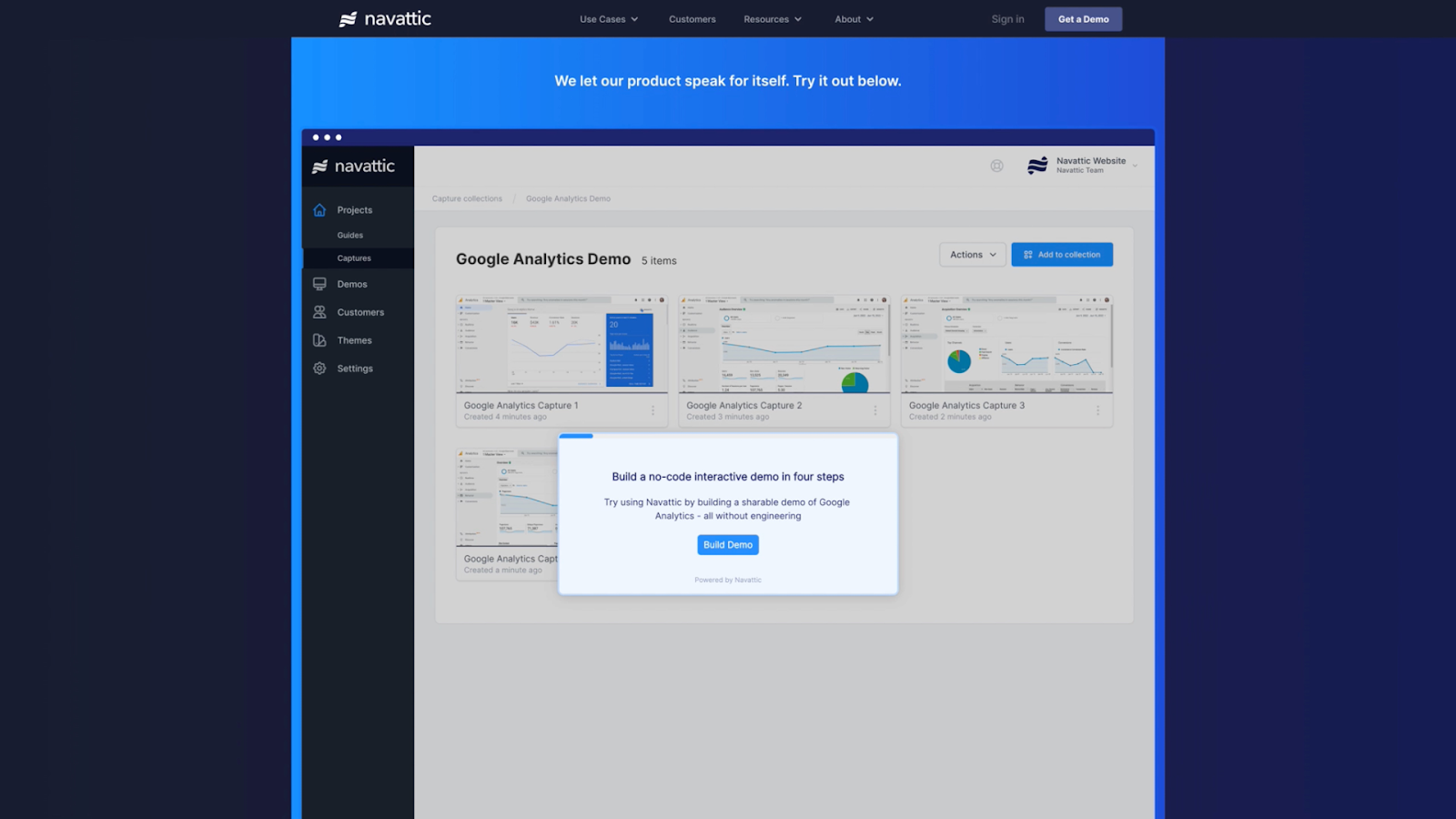This screenshot has height=819, width=1456.
Task: Click the 'Created 4 minutes ago' text
Action: point(505,418)
